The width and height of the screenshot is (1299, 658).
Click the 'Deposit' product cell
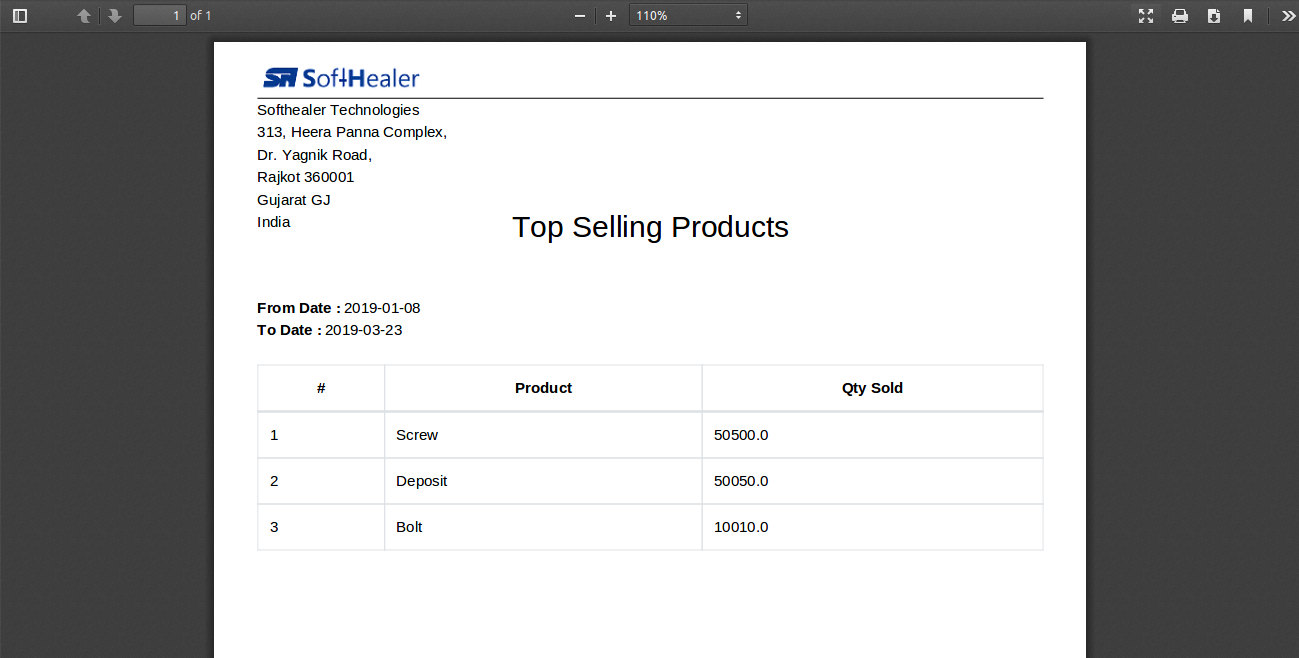[543, 481]
